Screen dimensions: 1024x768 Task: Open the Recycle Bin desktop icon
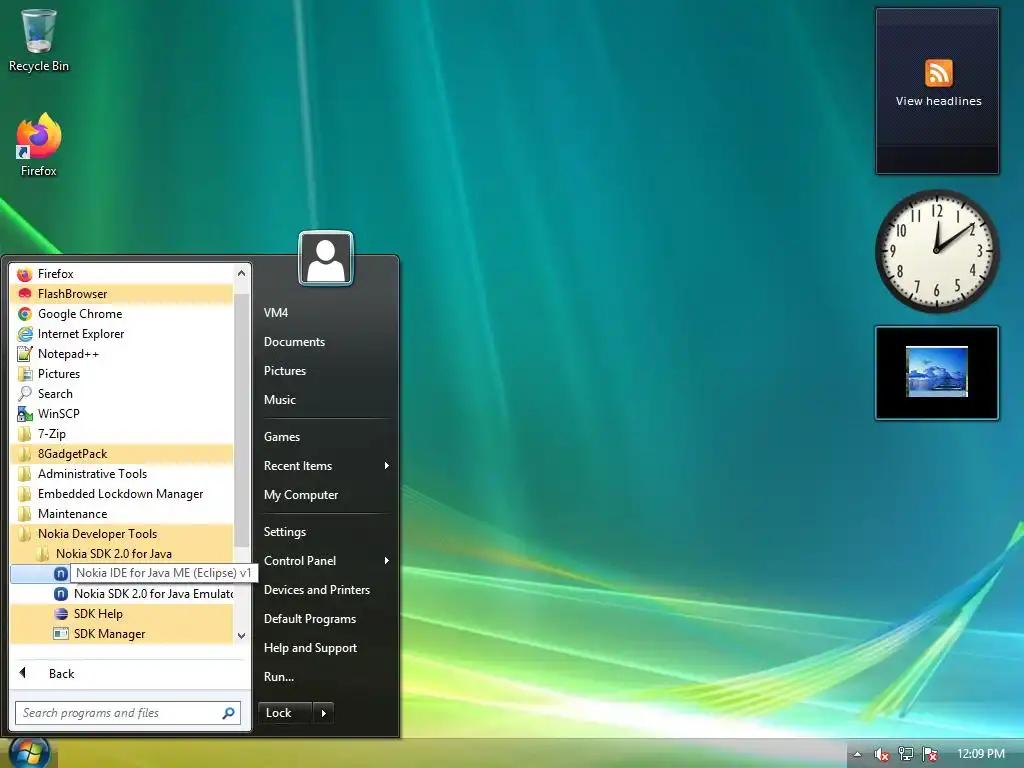pos(39,39)
